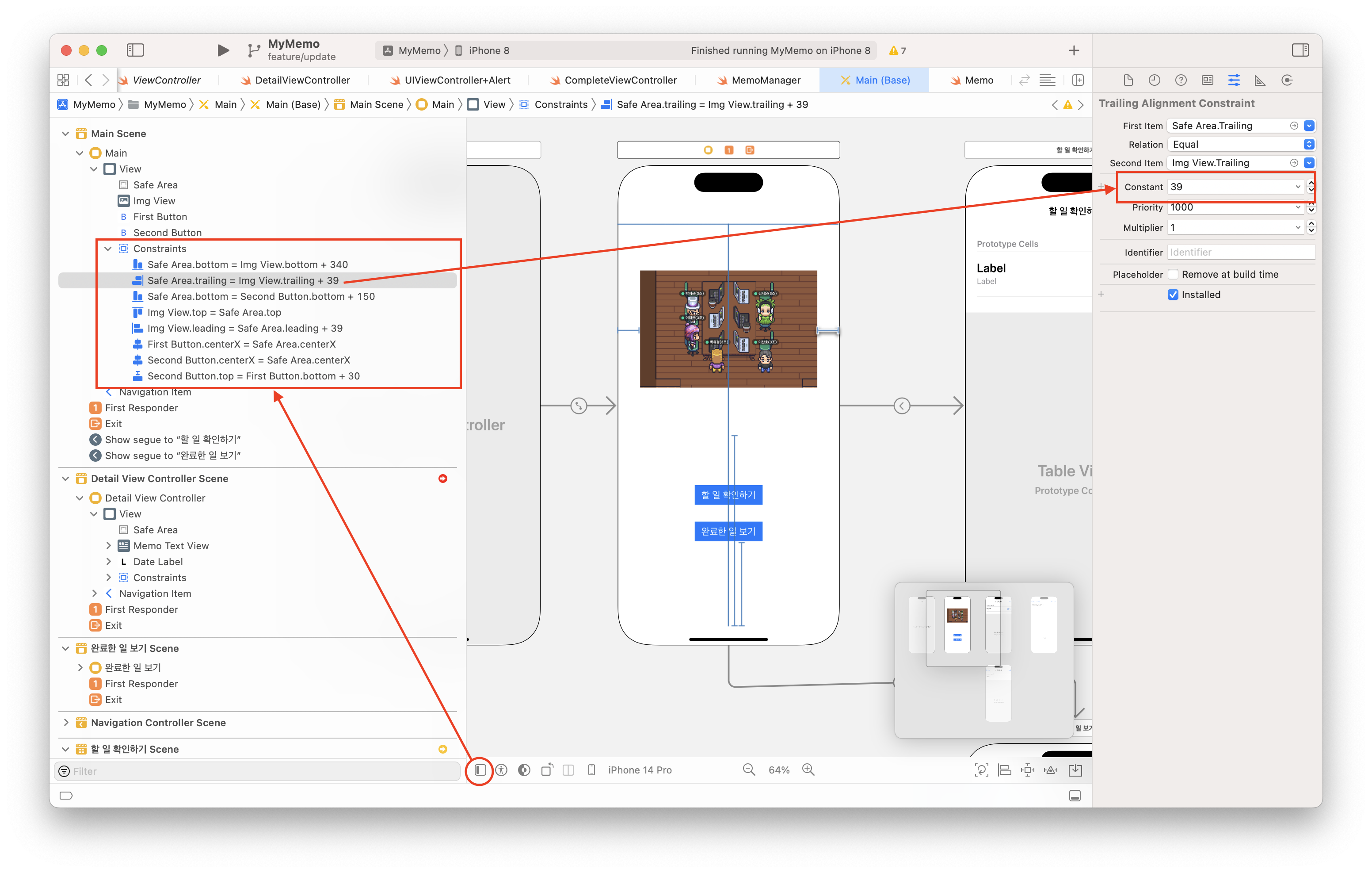Collapse the Constraints group in outline
This screenshot has height=873, width=1372.
coord(108,249)
